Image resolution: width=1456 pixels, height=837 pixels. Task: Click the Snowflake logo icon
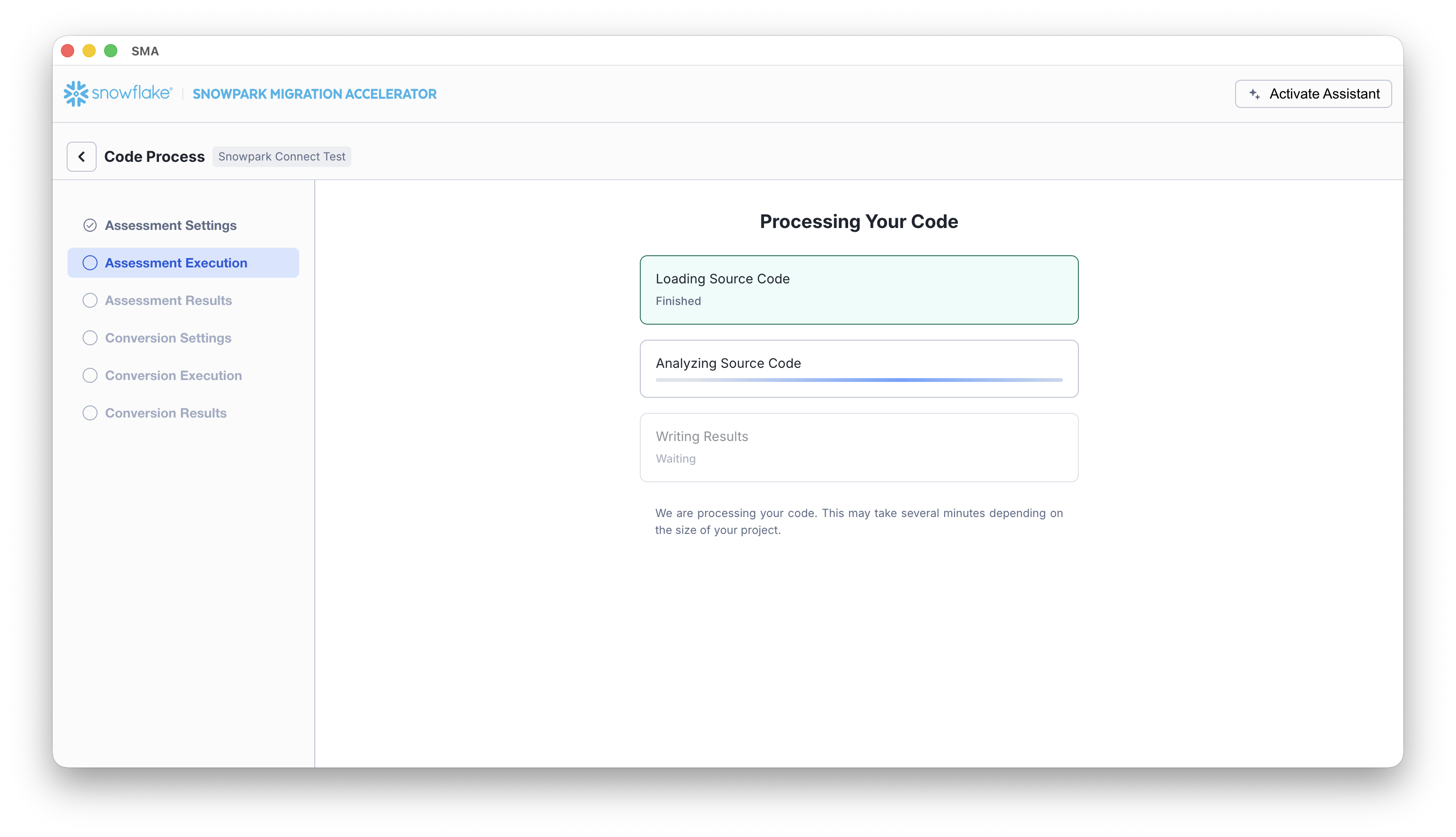click(x=76, y=94)
